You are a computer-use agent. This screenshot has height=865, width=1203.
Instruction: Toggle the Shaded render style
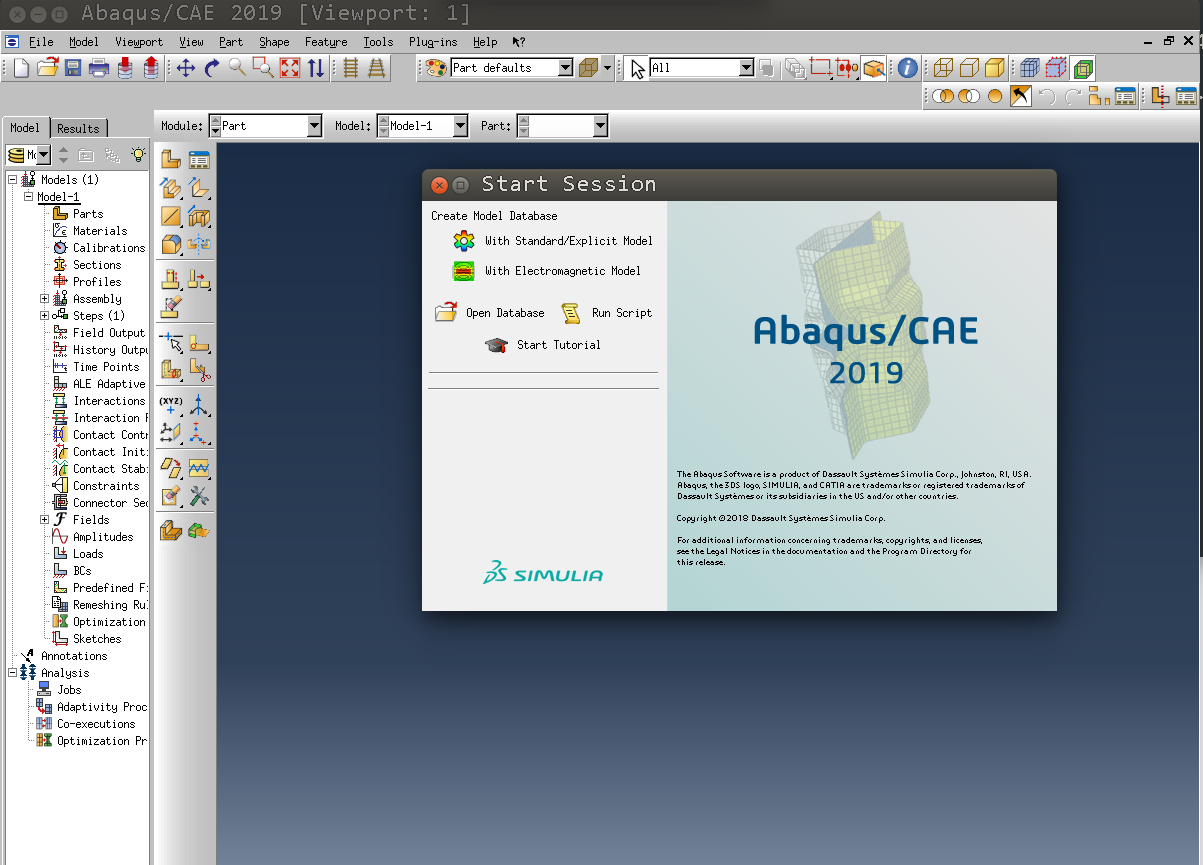994,68
